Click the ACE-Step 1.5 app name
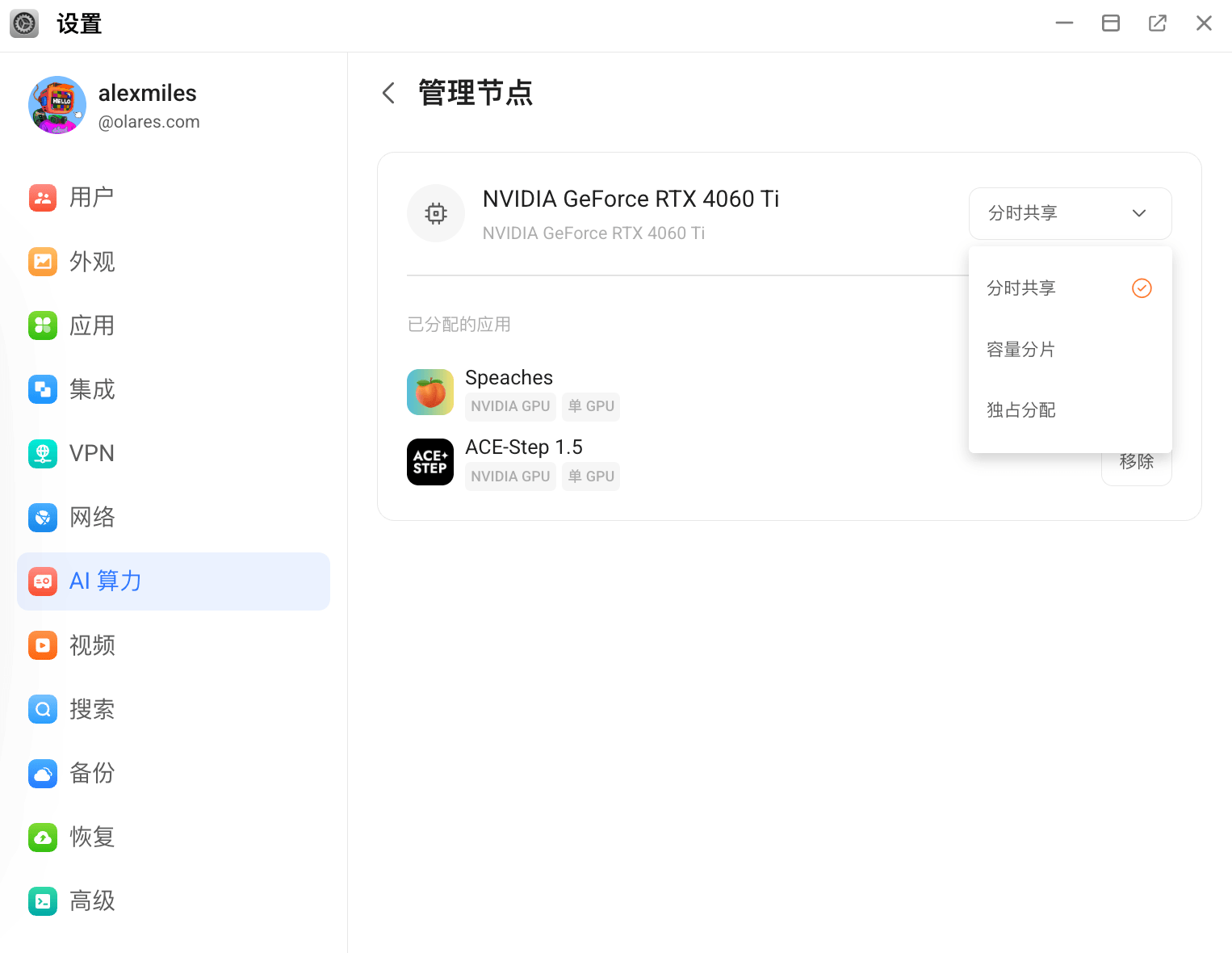Viewport: 1232px width, 953px height. [524, 447]
